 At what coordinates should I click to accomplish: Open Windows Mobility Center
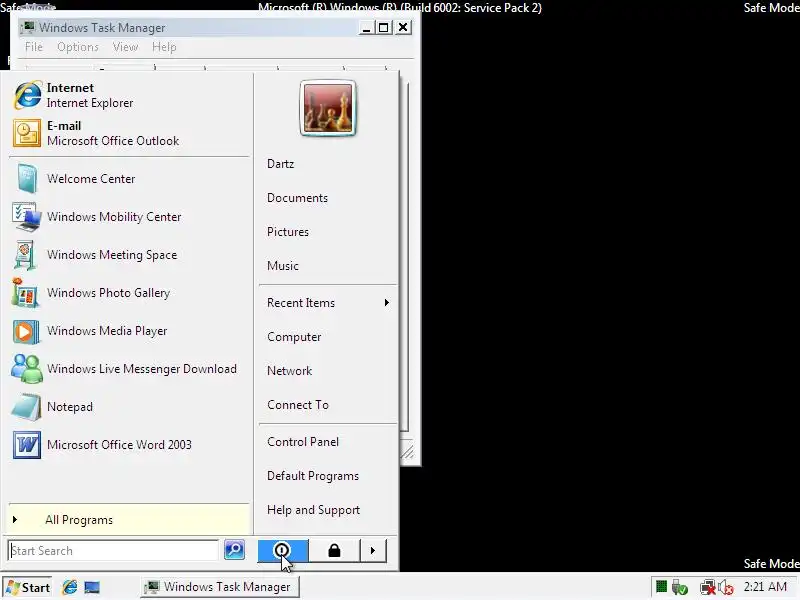tap(130, 217)
